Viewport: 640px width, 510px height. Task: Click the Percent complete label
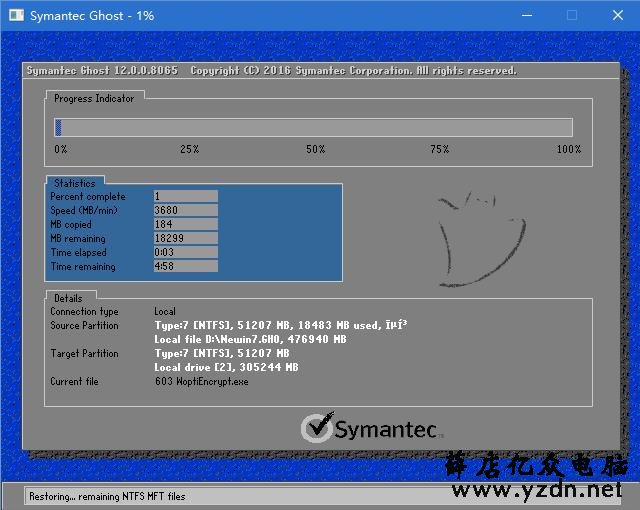click(88, 197)
